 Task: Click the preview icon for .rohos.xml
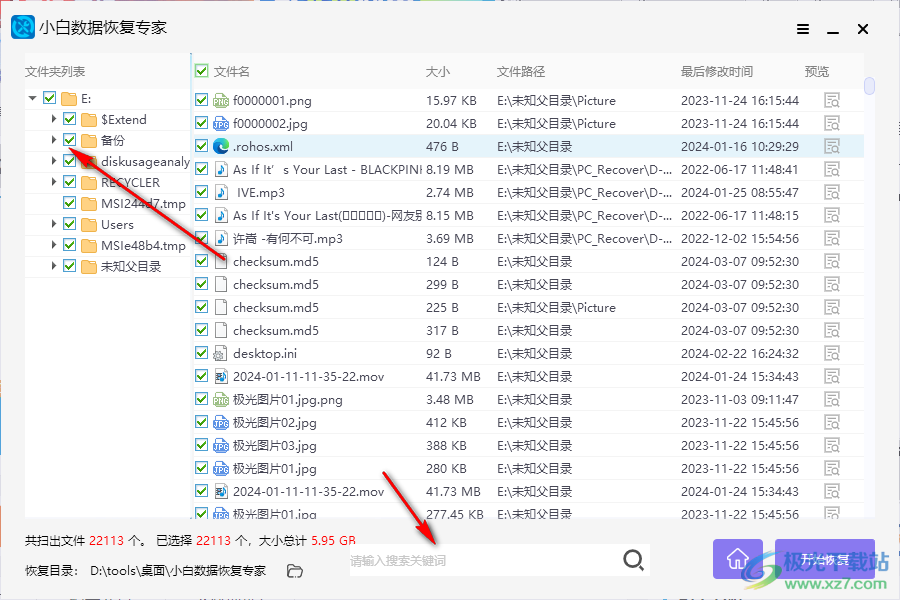pyautogui.click(x=832, y=146)
